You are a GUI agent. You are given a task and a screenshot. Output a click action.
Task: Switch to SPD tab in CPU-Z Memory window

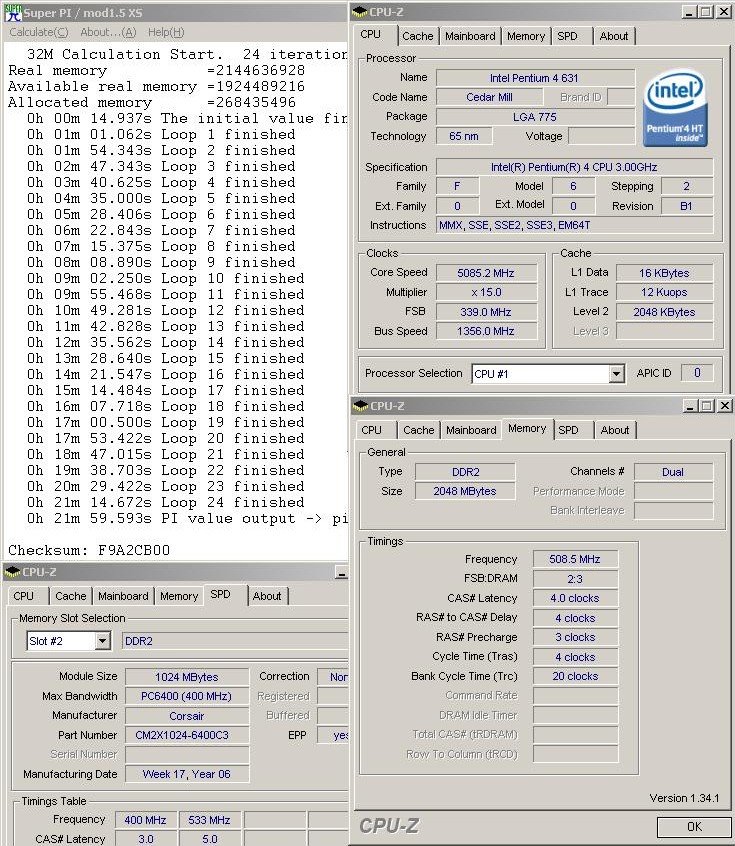tap(568, 430)
